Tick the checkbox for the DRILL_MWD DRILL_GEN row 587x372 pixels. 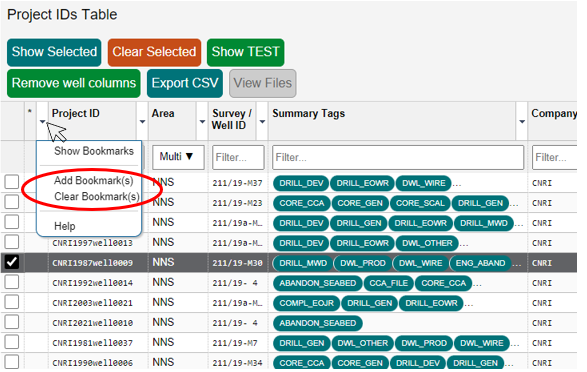point(12,222)
